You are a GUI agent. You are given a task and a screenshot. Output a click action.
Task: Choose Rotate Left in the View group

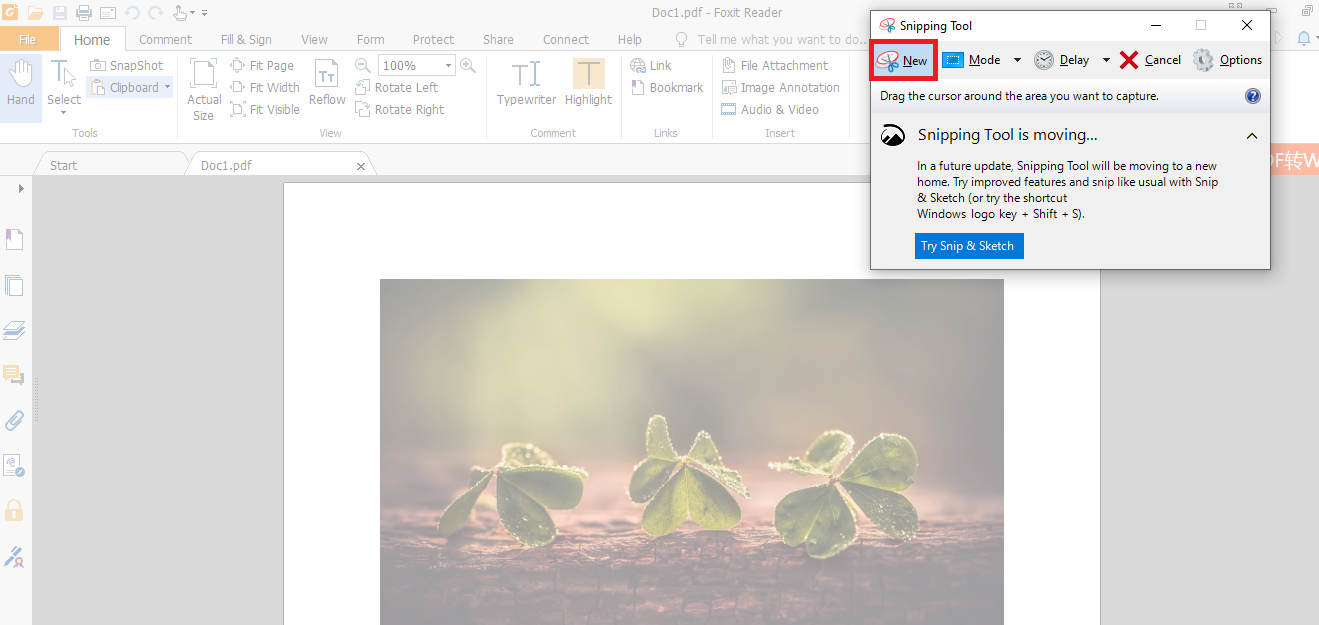(397, 87)
